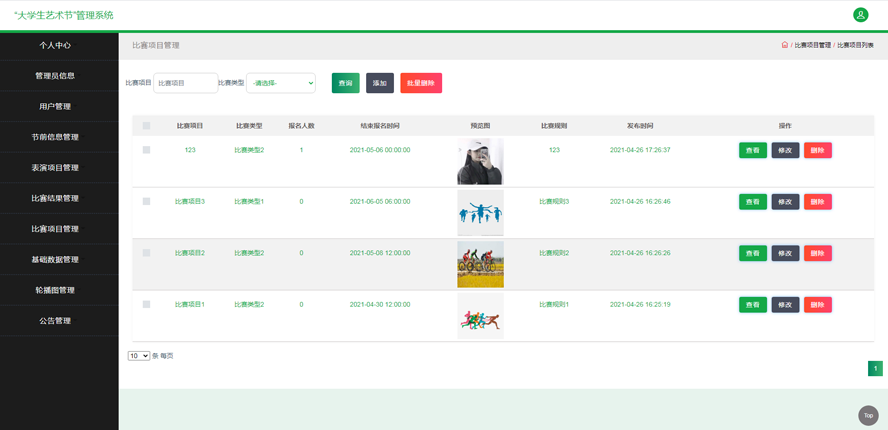Image resolution: width=888 pixels, height=430 pixels.
Task: Click the green 查询 search button
Action: point(345,83)
